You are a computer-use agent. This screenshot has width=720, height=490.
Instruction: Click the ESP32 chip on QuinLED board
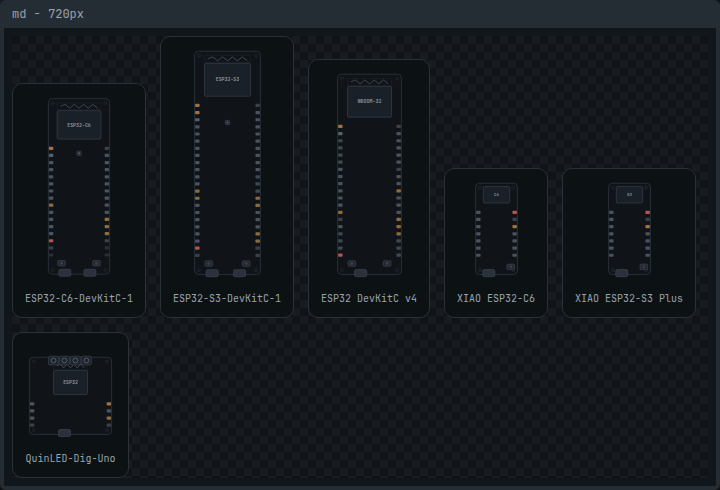70,382
